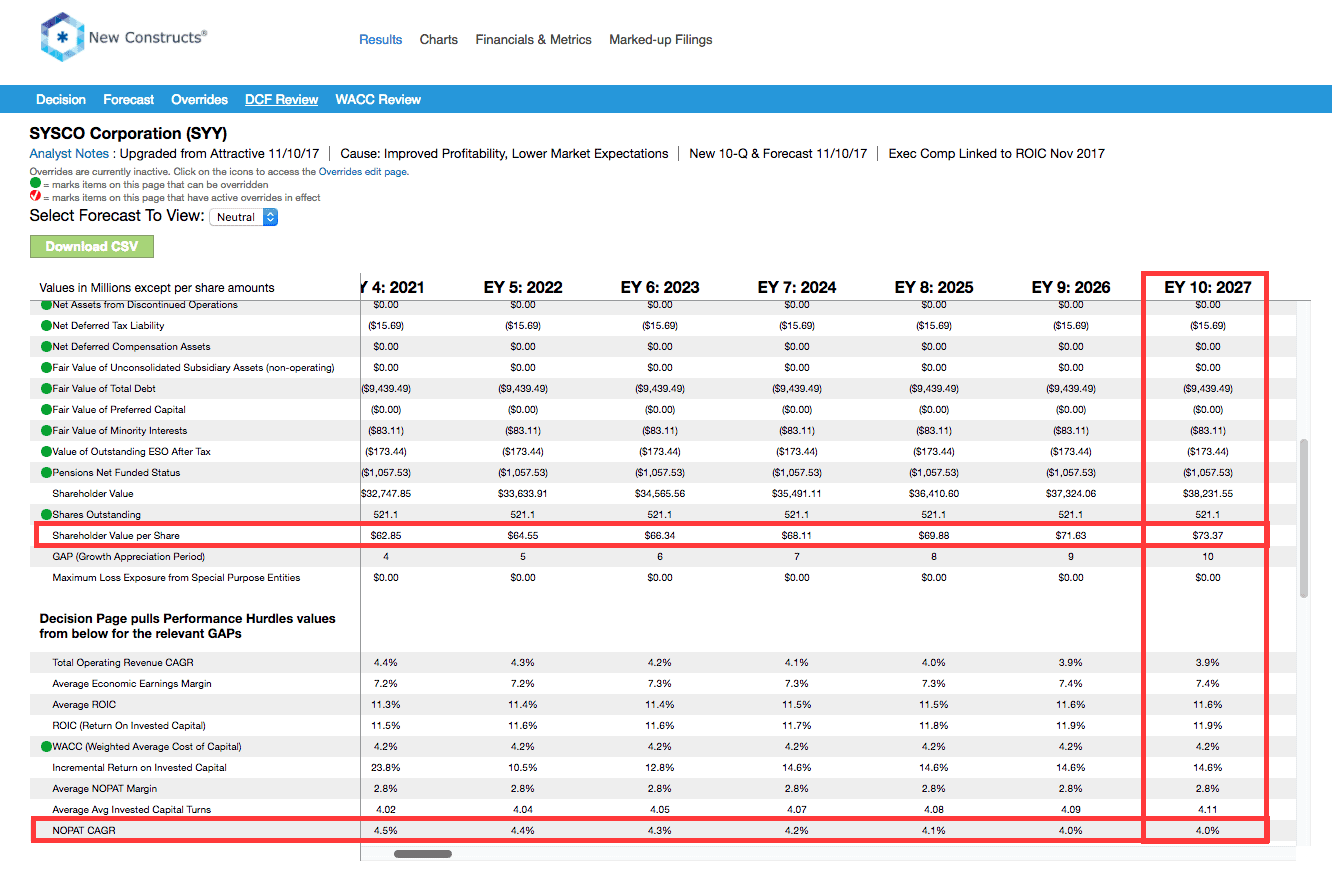1332x877 pixels.
Task: Click green override icon for Net Assets from Discontinued Operations
Action: 46,305
